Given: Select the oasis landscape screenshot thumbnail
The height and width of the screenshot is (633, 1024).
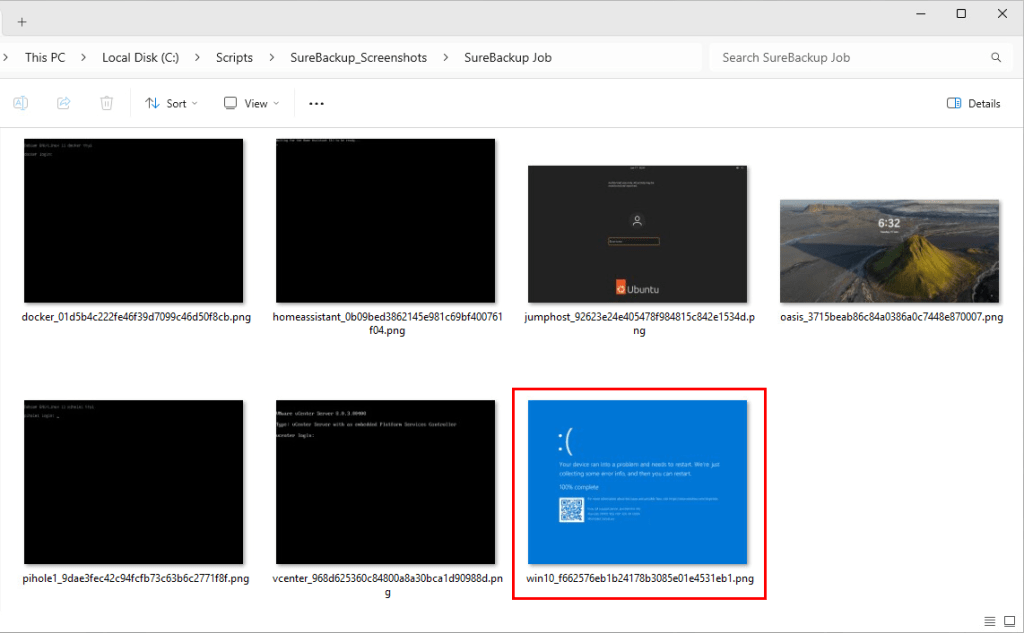Looking at the screenshot, I should click(888, 251).
